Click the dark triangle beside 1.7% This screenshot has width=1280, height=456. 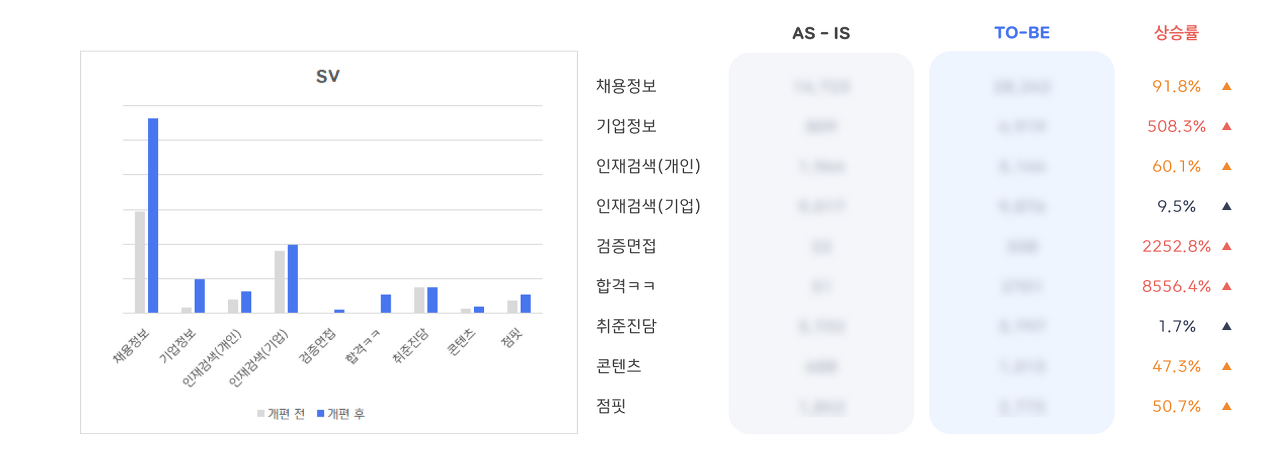[1226, 326]
